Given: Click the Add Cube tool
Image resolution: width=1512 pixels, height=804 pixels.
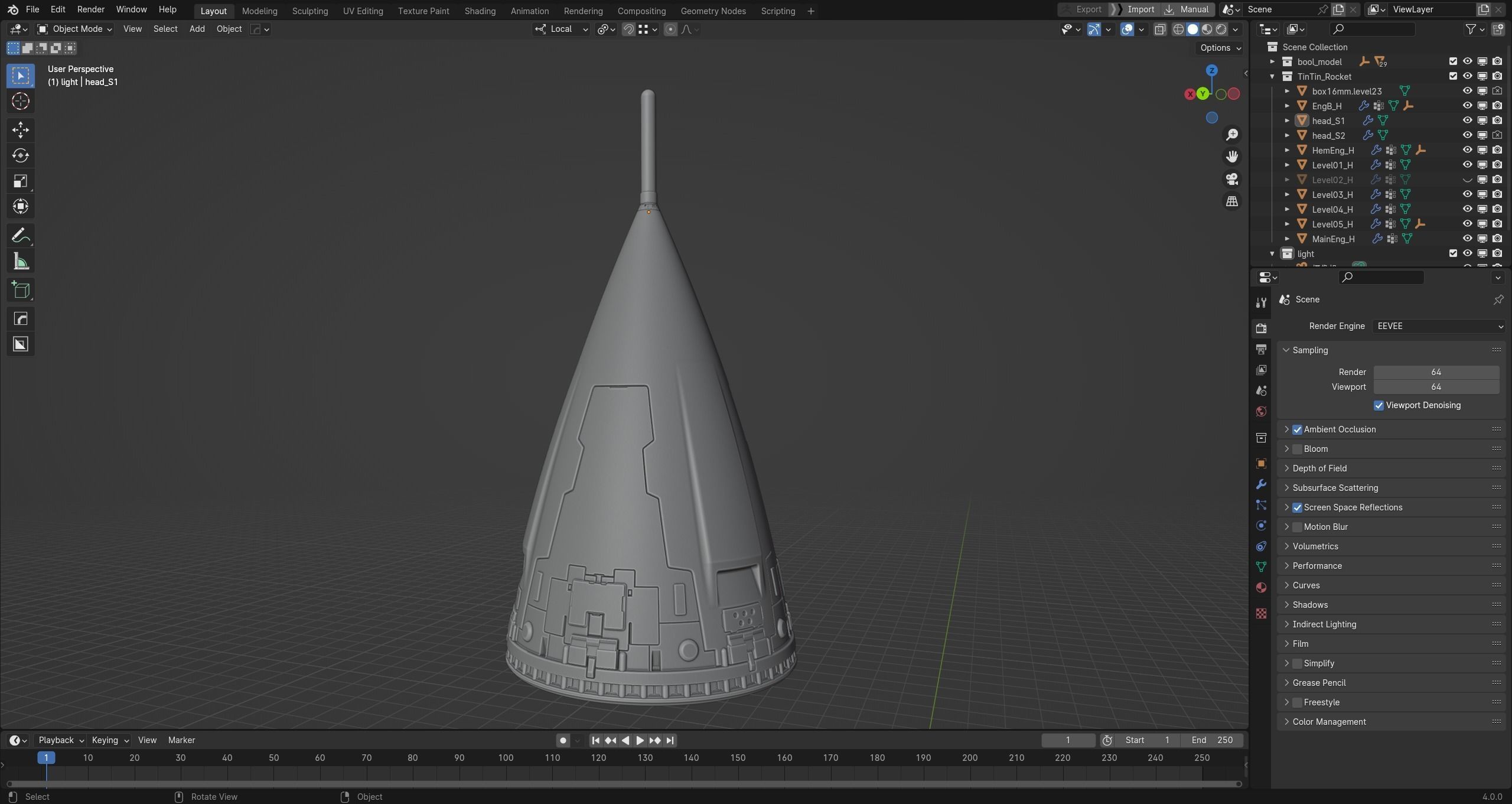Looking at the screenshot, I should [x=21, y=290].
